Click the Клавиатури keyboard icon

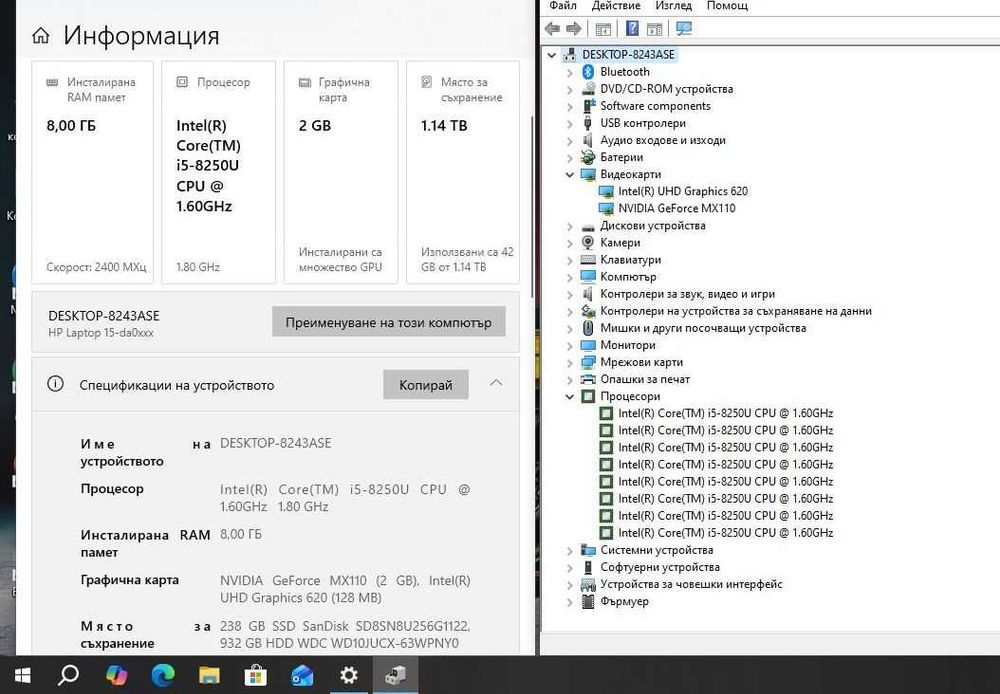588,260
